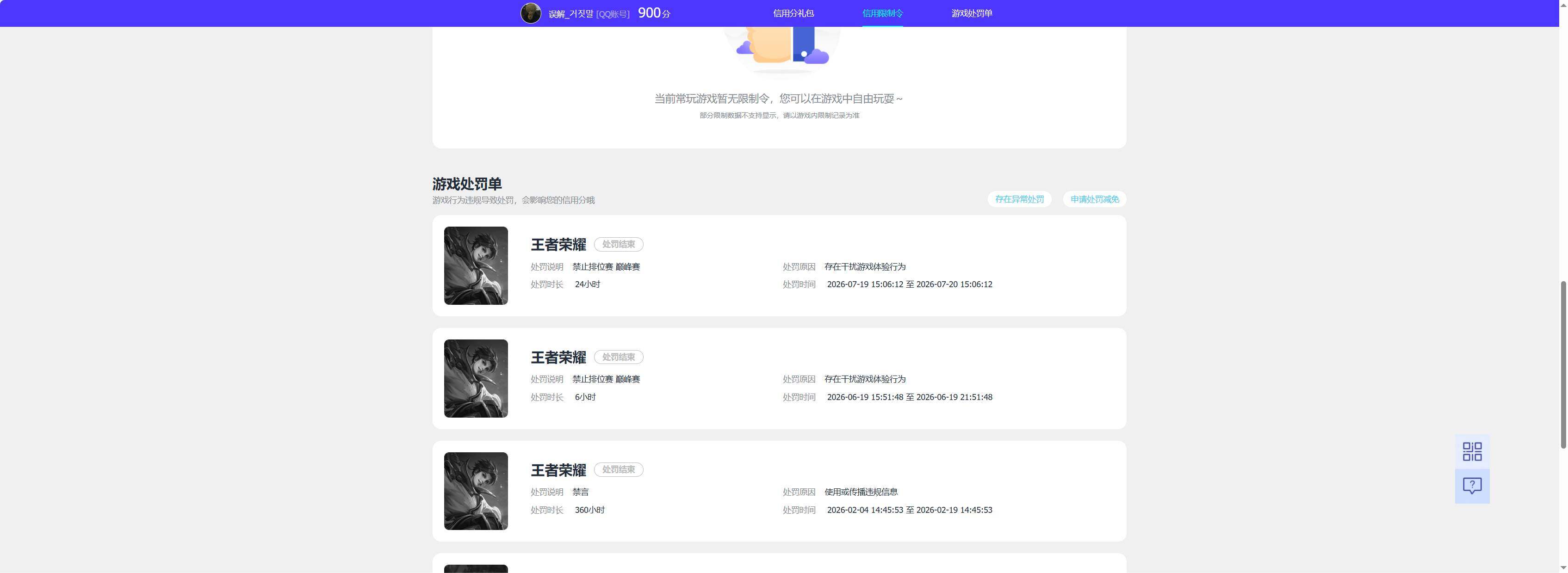Click the 存在异常处罚 button
The image size is (1568, 573).
[1020, 199]
